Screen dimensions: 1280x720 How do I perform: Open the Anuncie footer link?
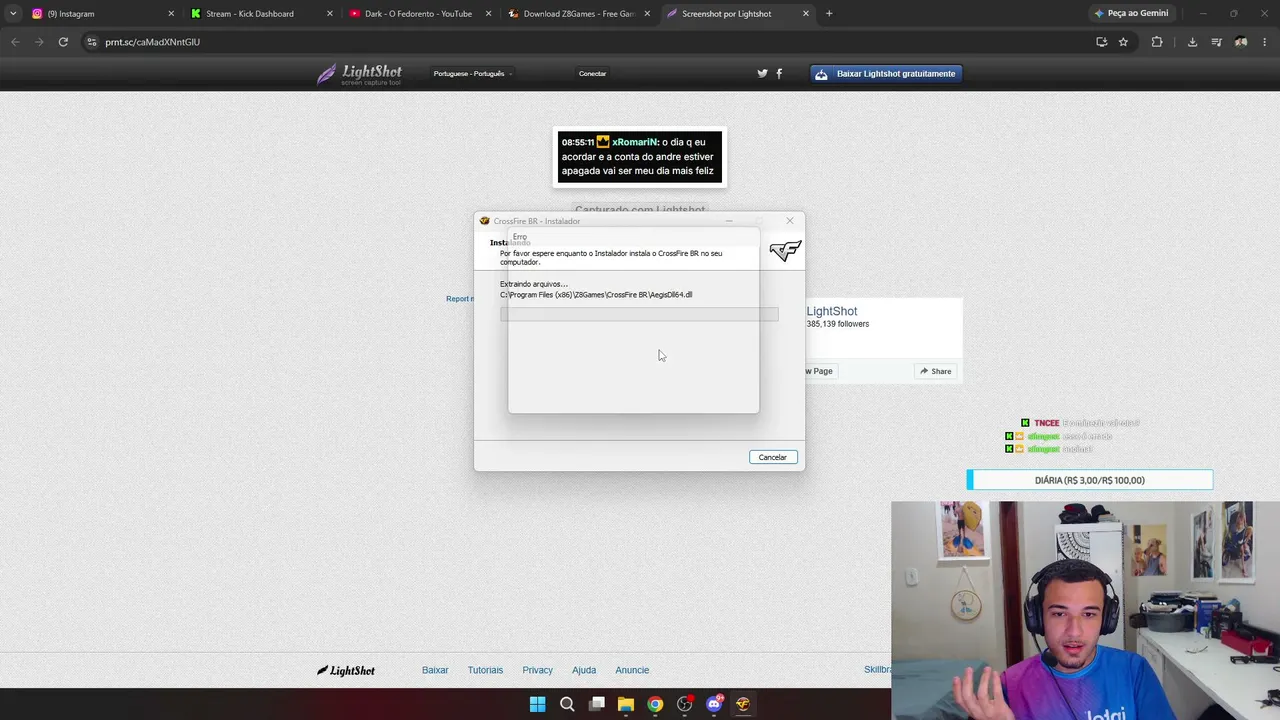tap(632, 670)
